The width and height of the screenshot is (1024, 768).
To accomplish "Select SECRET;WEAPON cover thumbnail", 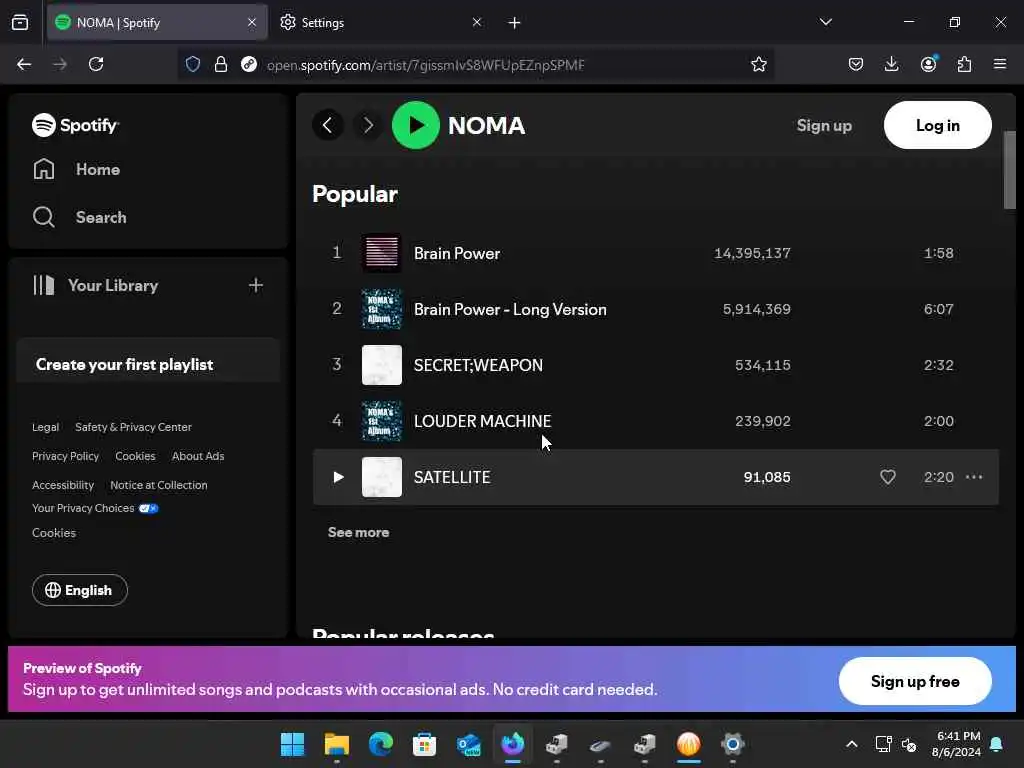I will 382,365.
